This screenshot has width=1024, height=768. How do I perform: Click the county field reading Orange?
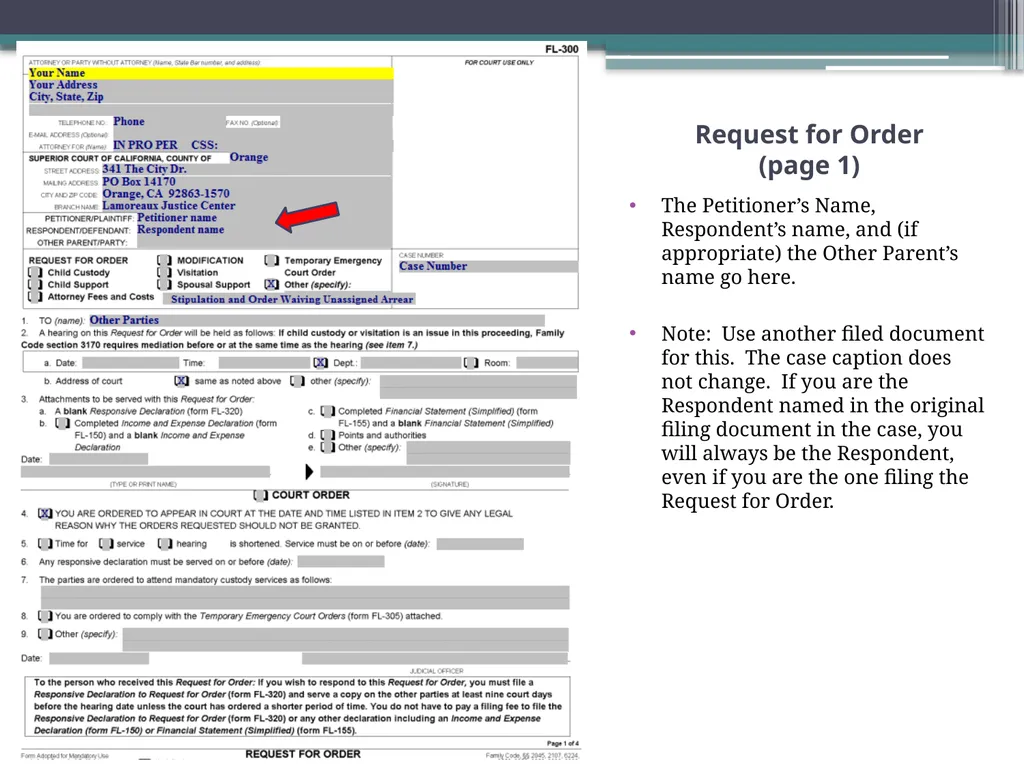(x=310, y=157)
